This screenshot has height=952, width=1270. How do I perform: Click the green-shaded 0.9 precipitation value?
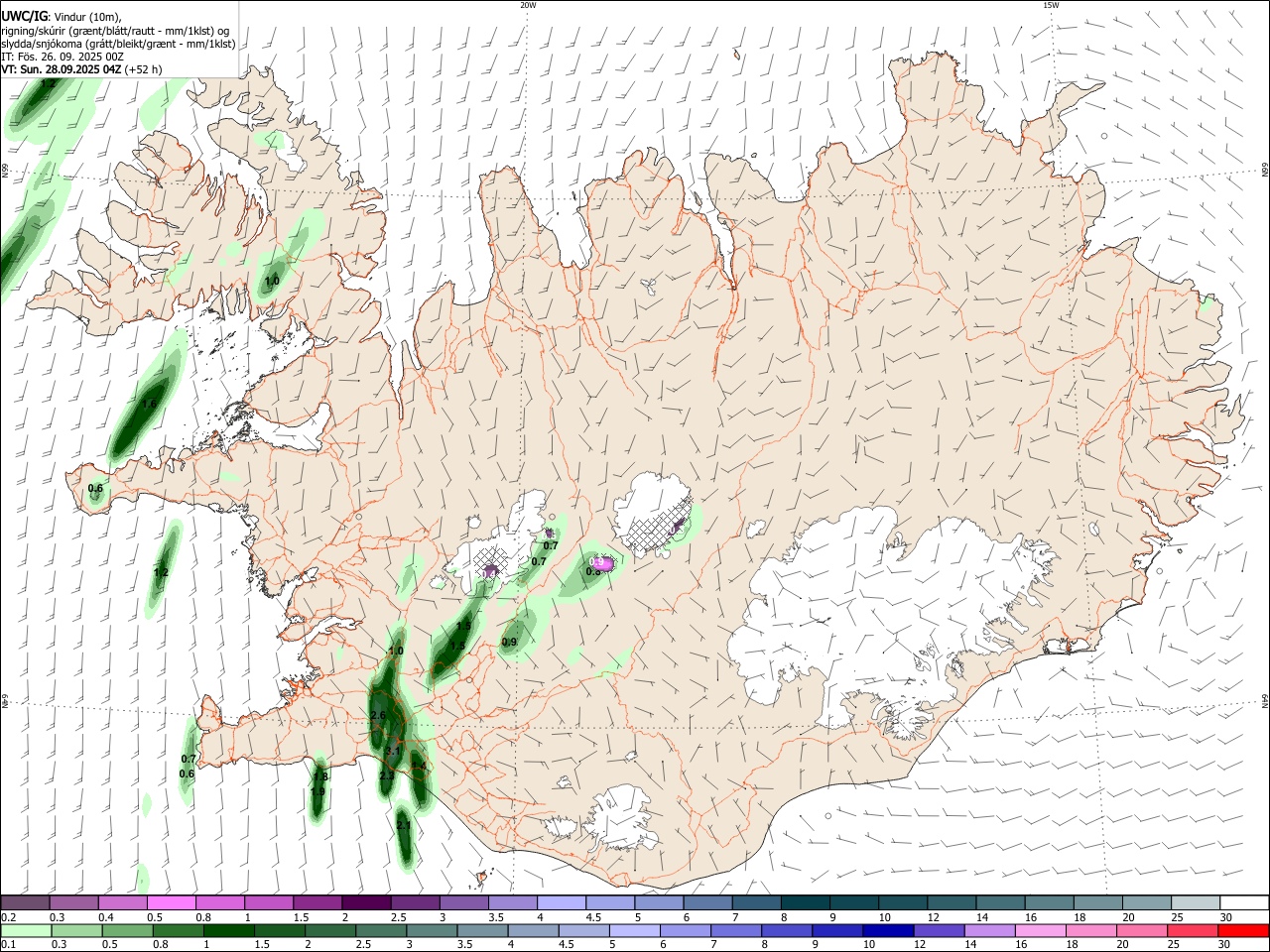[x=509, y=643]
